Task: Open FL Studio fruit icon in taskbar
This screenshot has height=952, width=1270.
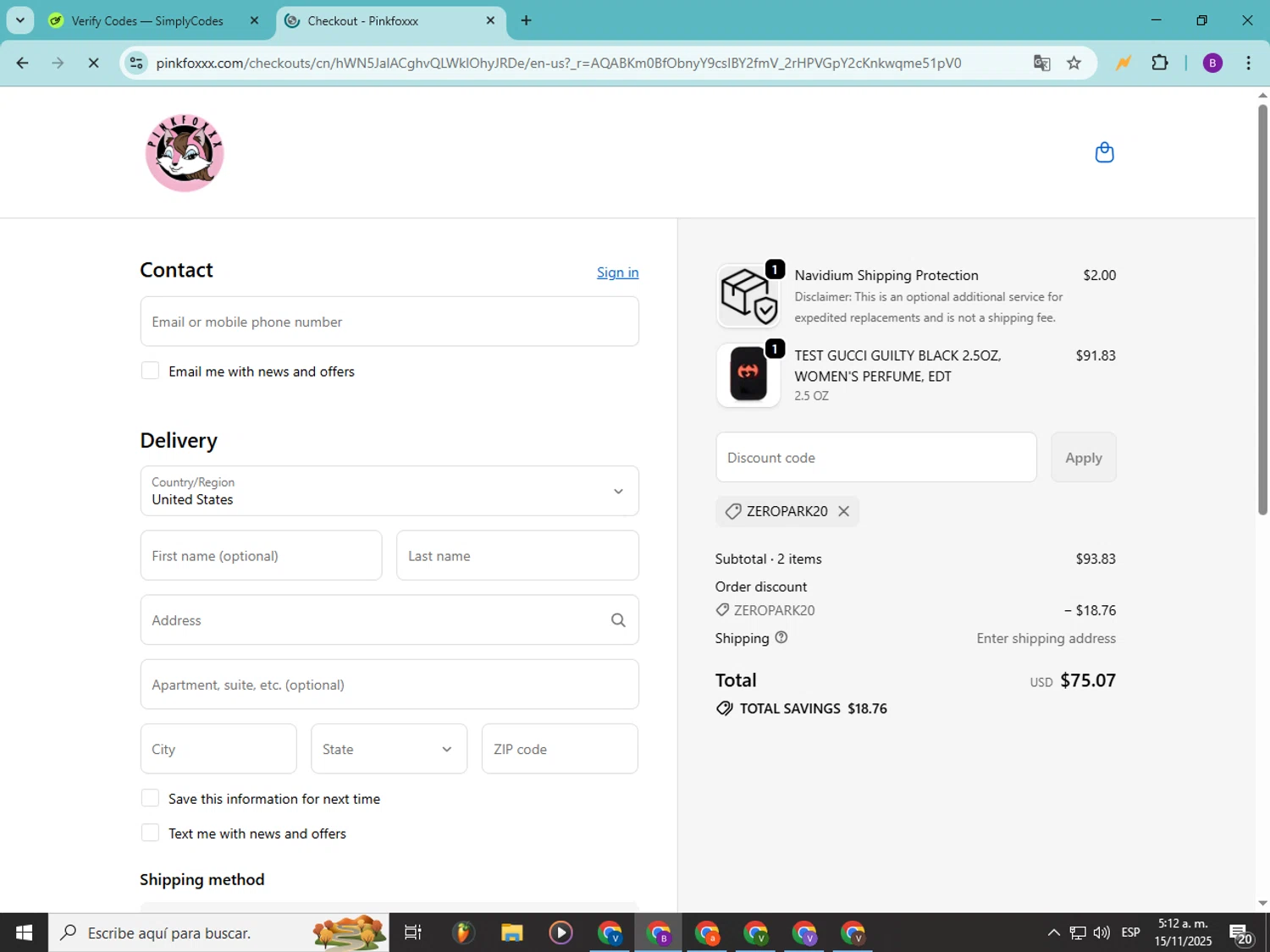Action: pos(462,933)
